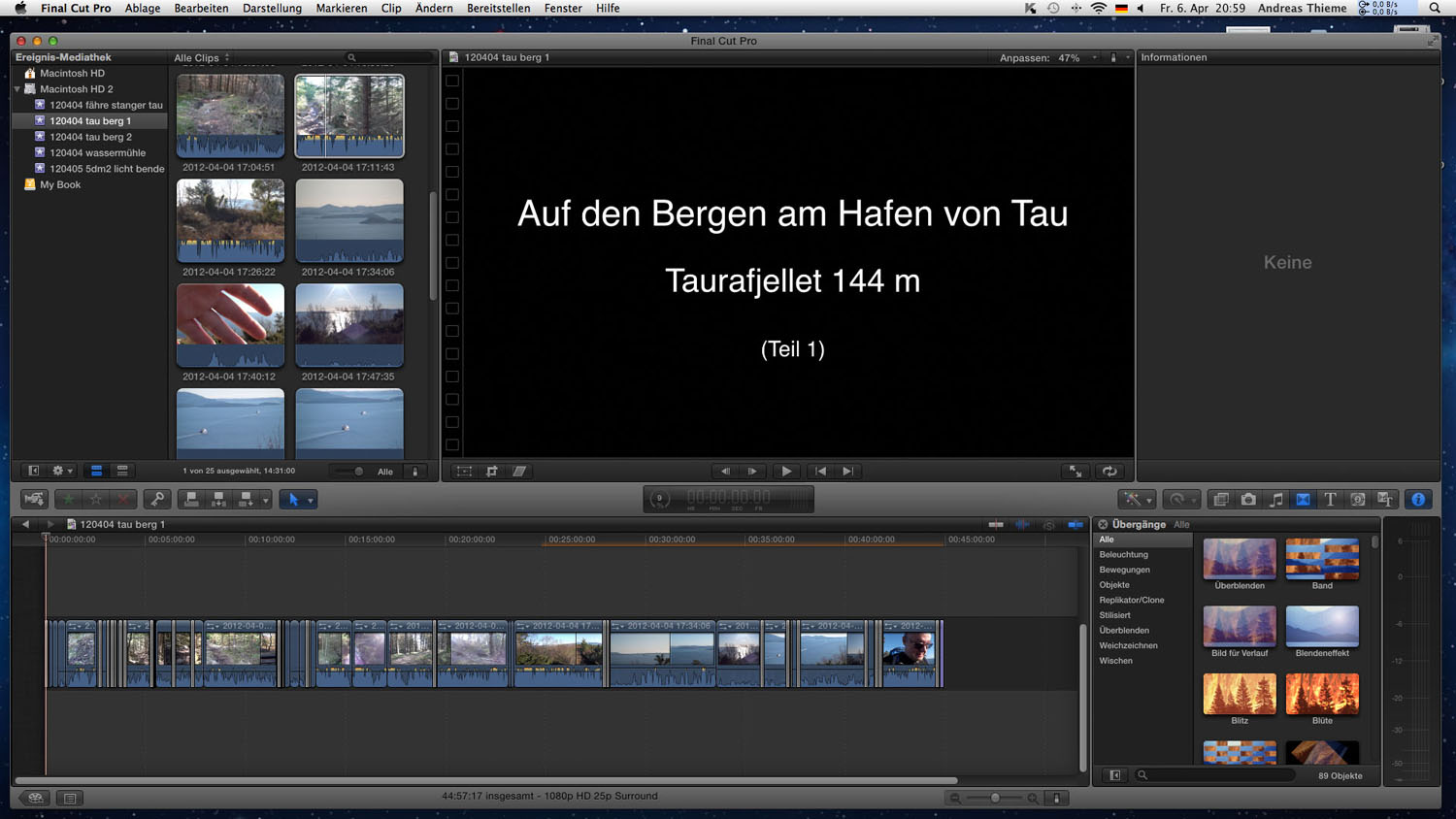
Task: Mark clip as favorite with green star
Action: point(68,499)
